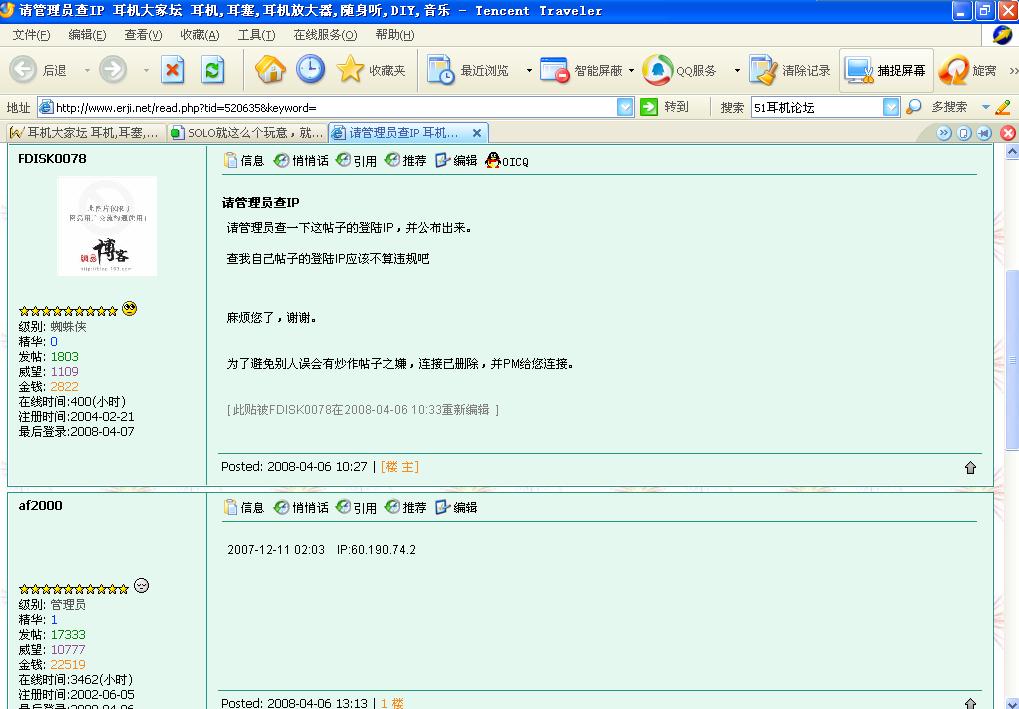
Task: Click the [楼 主] link
Action: (400, 467)
